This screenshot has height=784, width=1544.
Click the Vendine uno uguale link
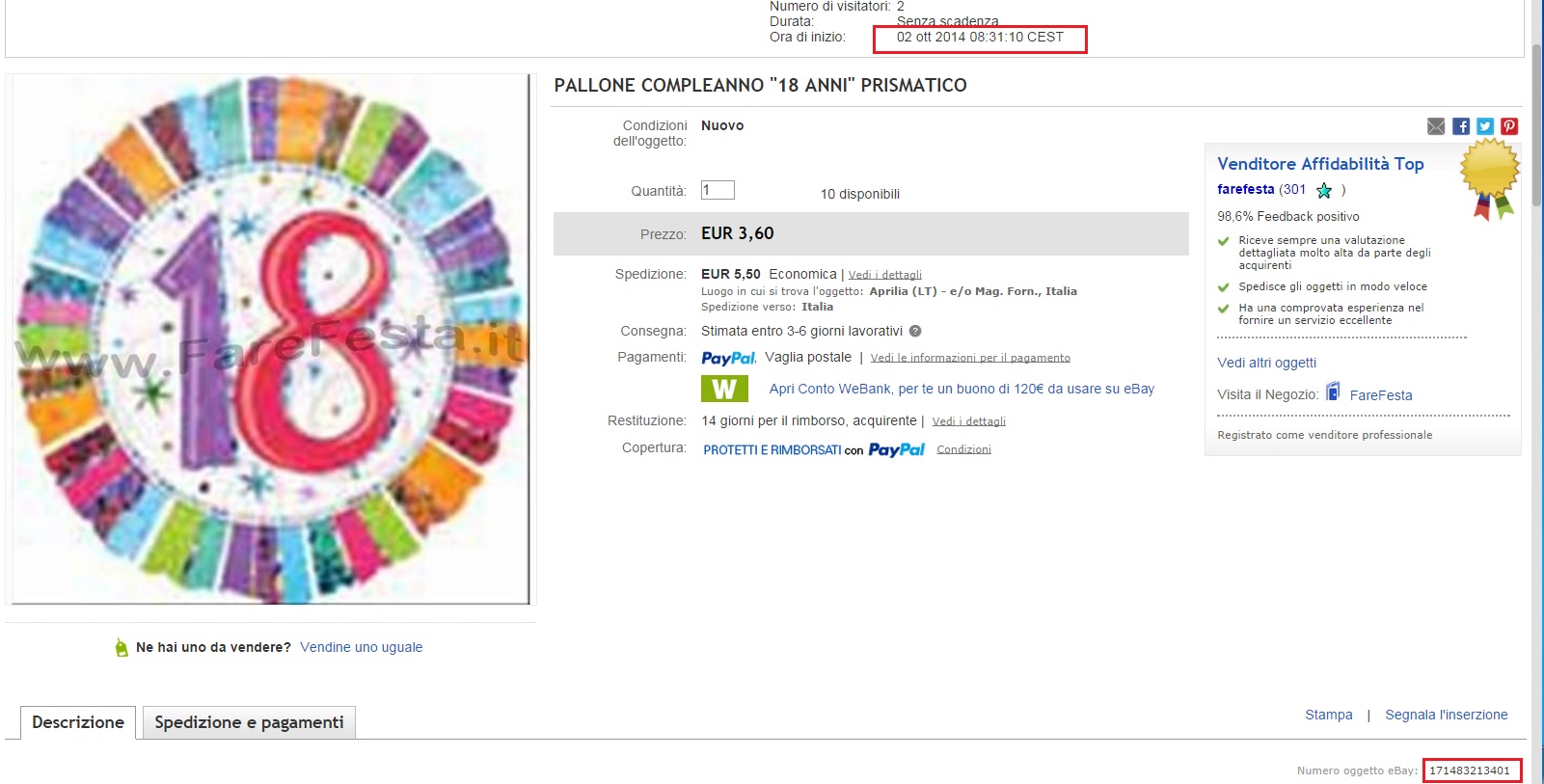(x=361, y=647)
